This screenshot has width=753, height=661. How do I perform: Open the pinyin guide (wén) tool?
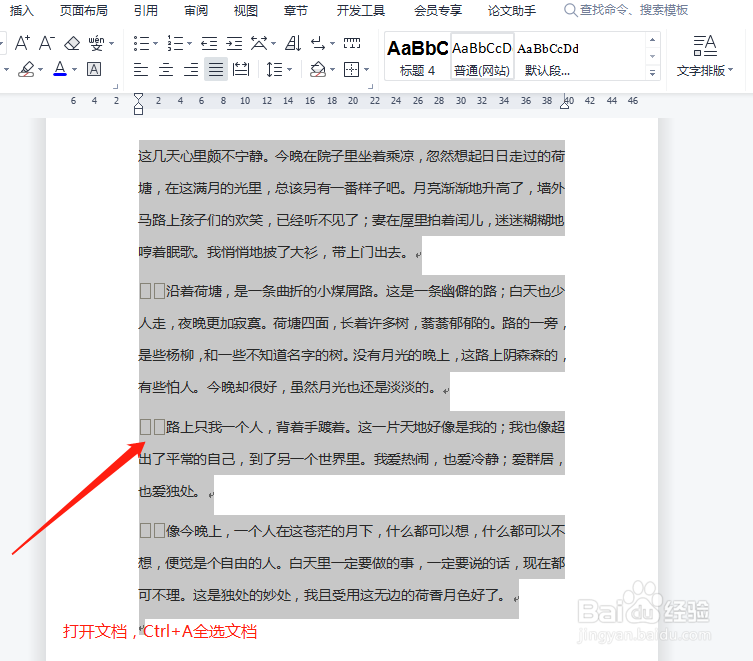click(96, 43)
